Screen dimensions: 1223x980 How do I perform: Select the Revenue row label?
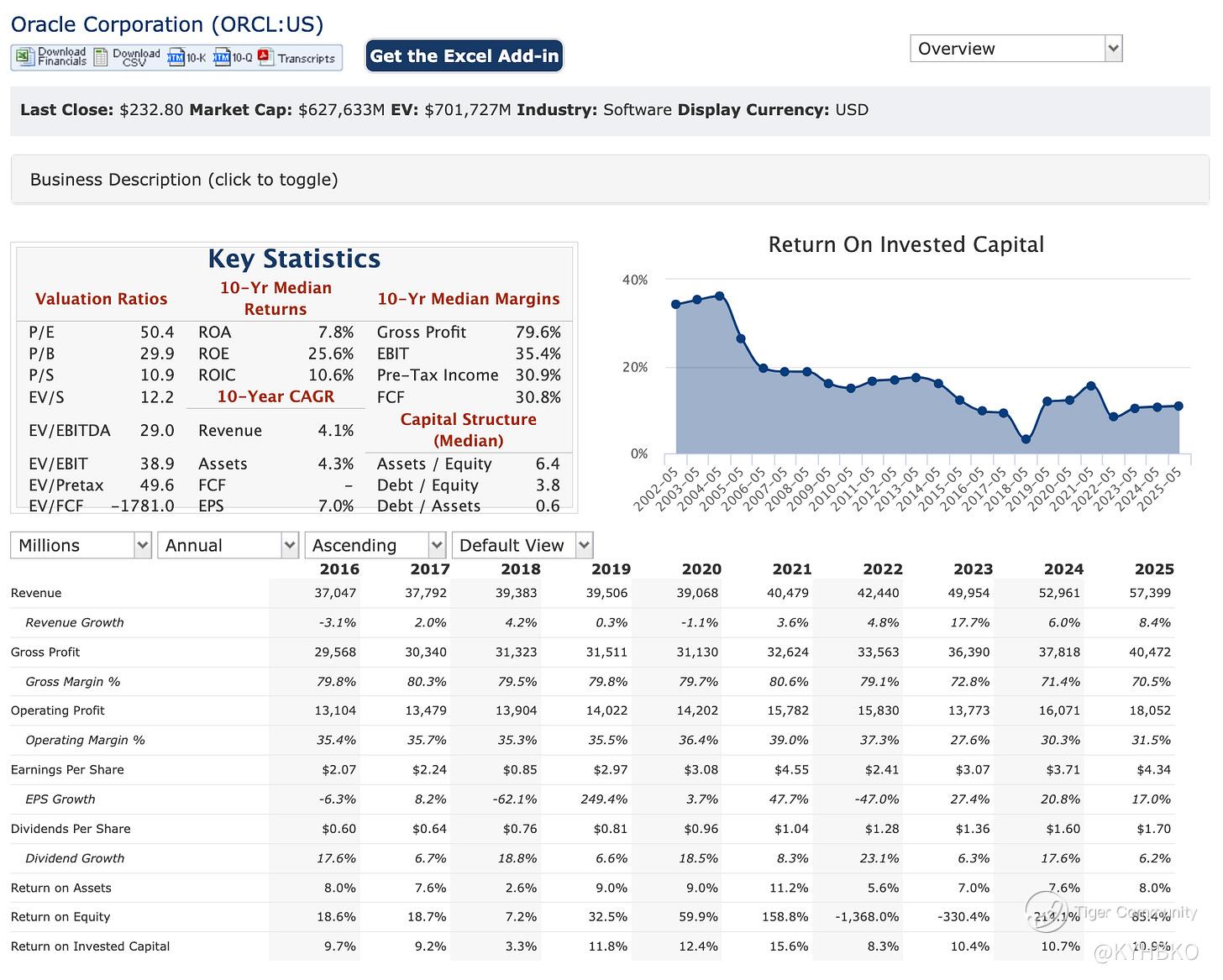(36, 593)
